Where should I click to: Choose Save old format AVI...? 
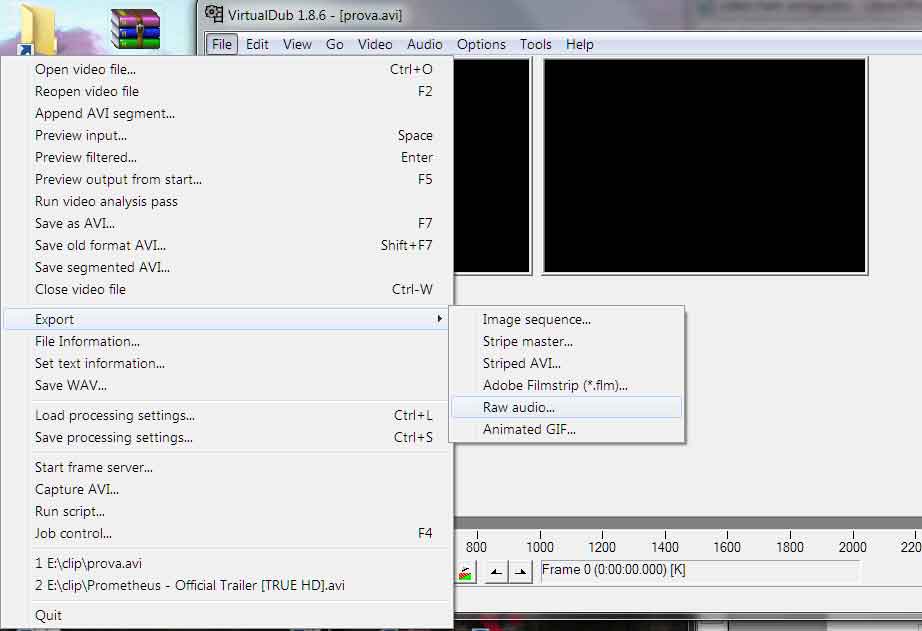pyautogui.click(x=226, y=245)
